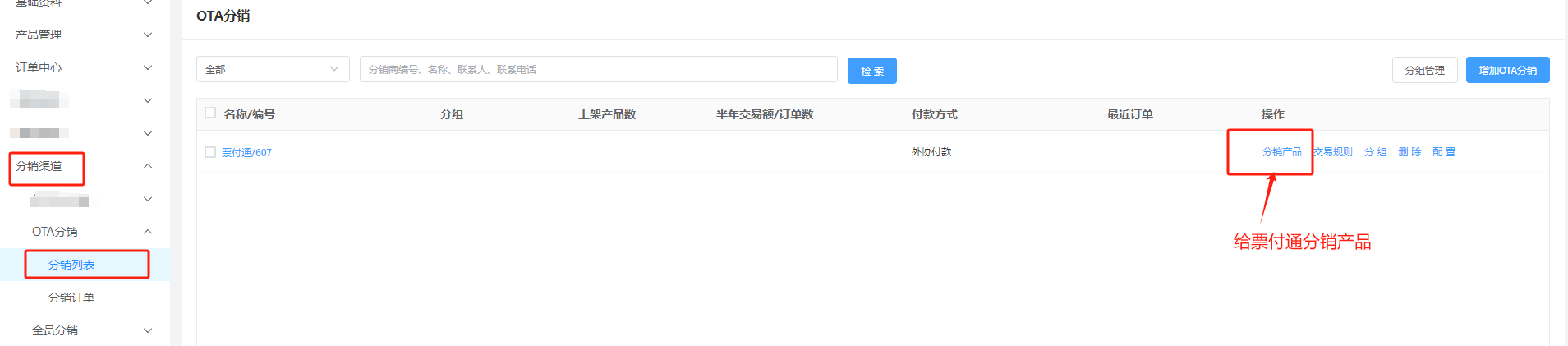The height and width of the screenshot is (346, 1568).
Task: Check the 票付通/607 row checkbox
Action: point(210,152)
